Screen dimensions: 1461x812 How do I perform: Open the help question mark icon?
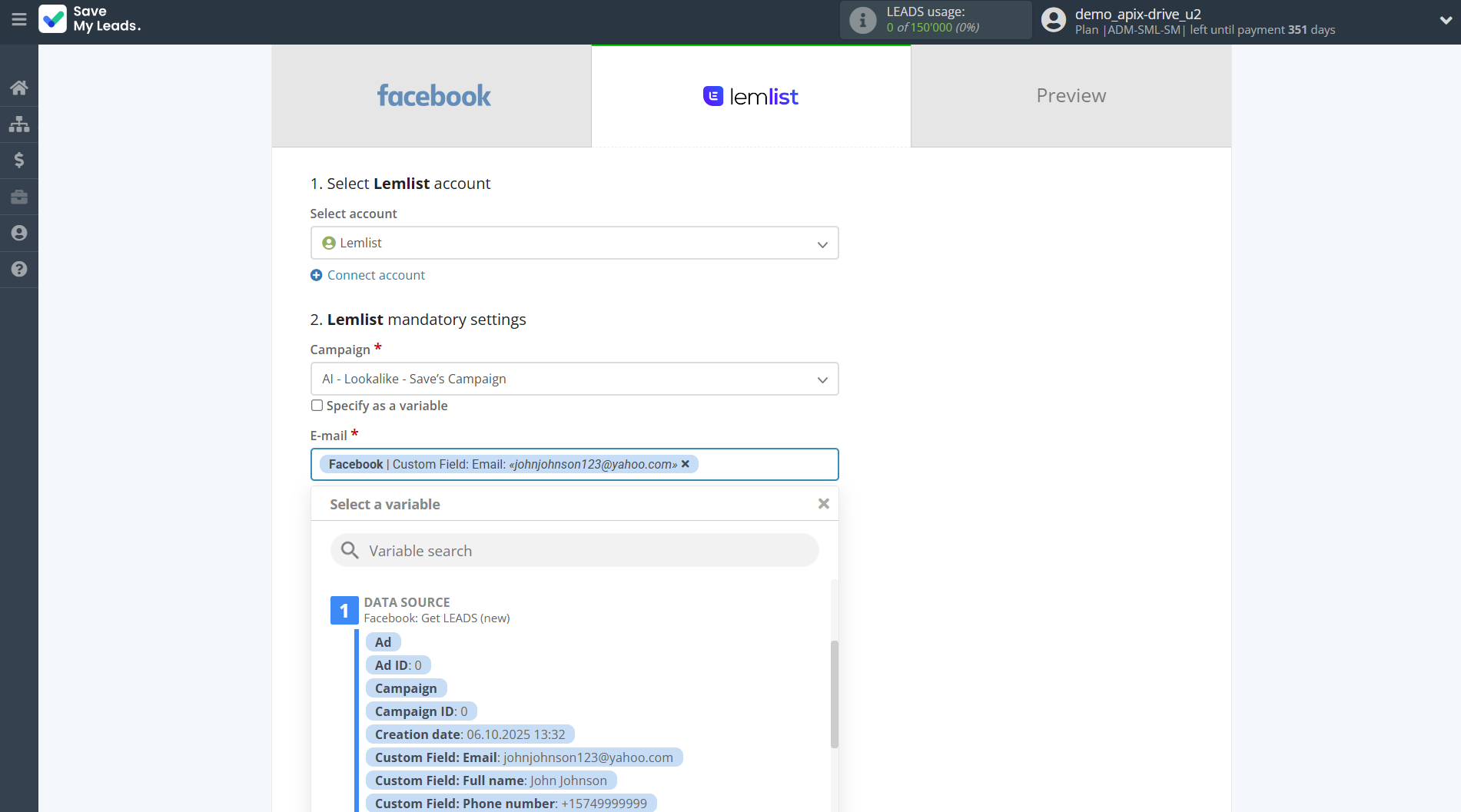(x=19, y=269)
